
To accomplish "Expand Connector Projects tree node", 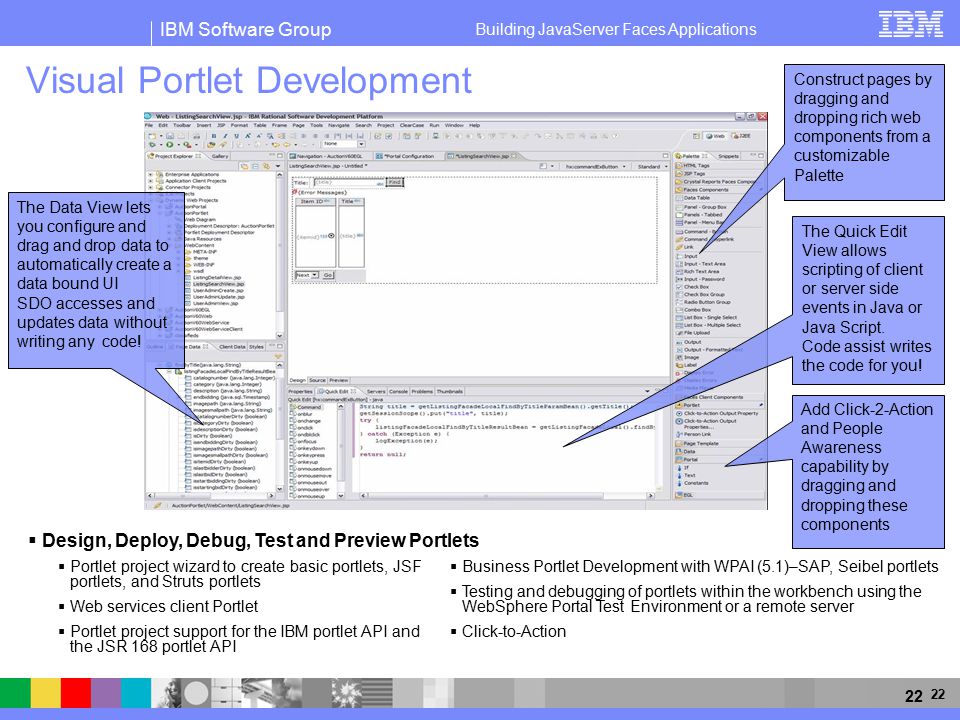I will point(150,187).
